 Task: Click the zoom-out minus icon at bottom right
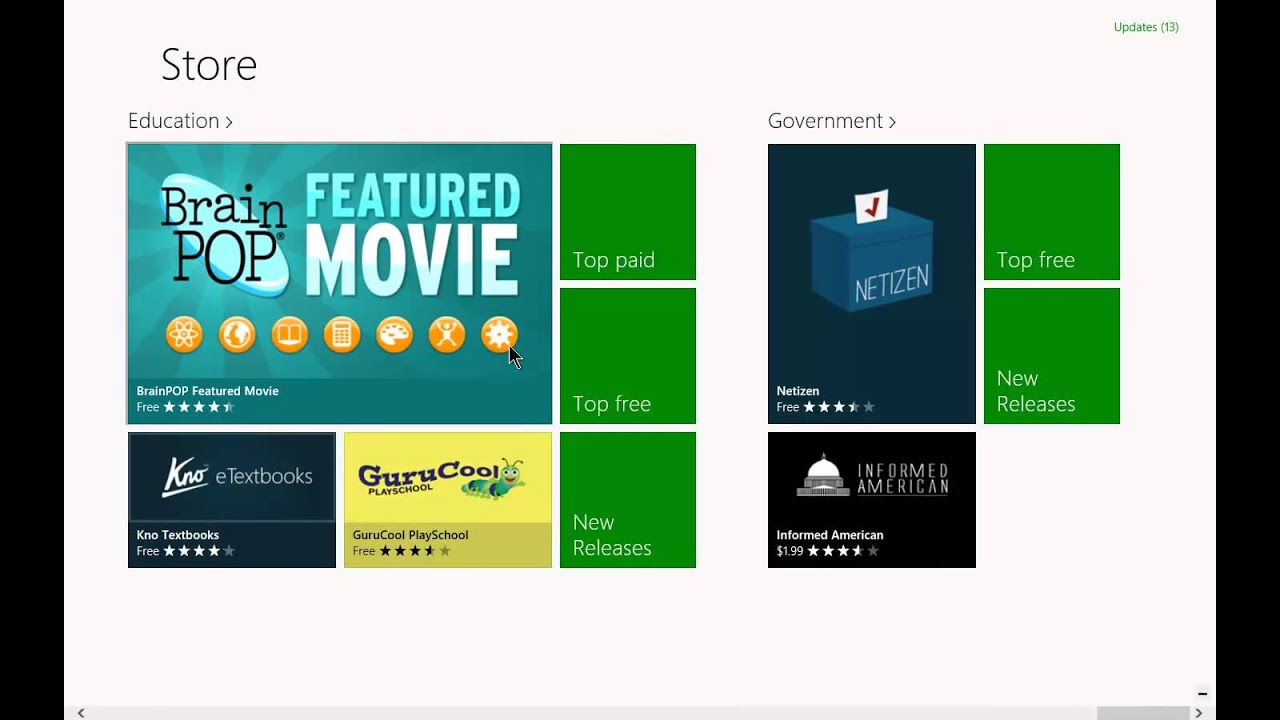coord(1202,694)
